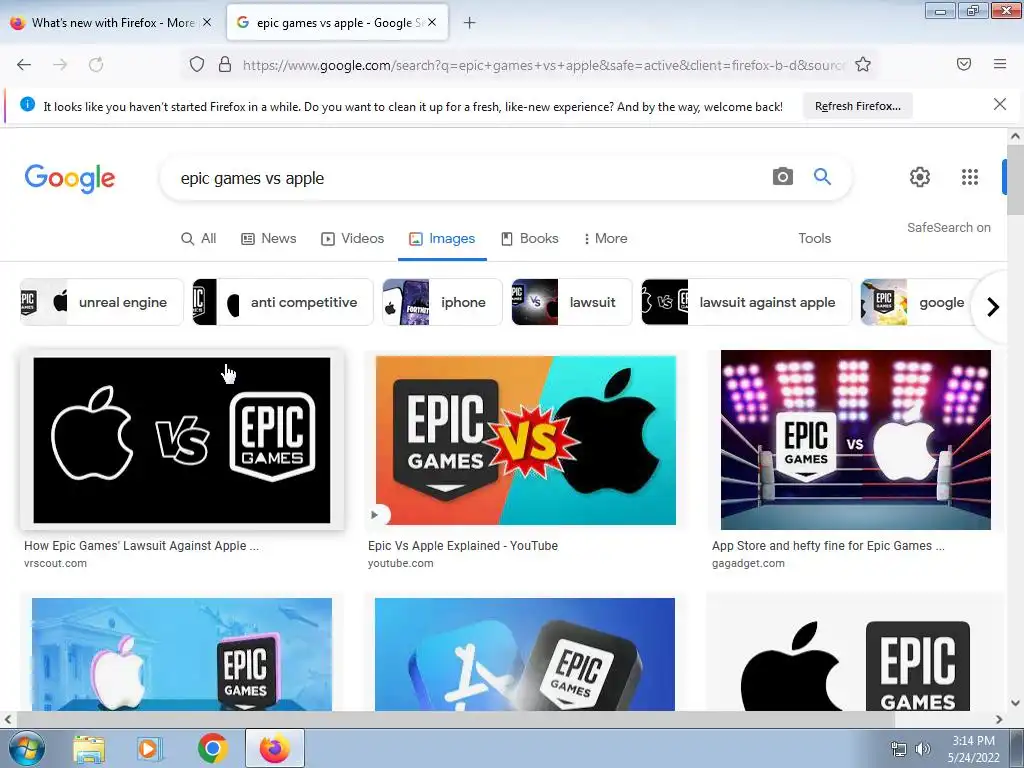Open a new tab with plus button

point(469,23)
